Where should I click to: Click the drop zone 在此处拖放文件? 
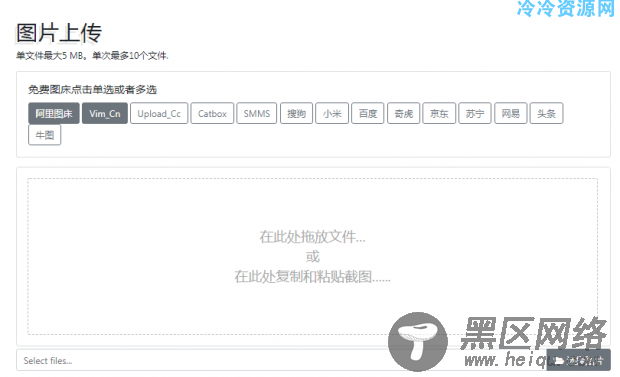pos(312,256)
